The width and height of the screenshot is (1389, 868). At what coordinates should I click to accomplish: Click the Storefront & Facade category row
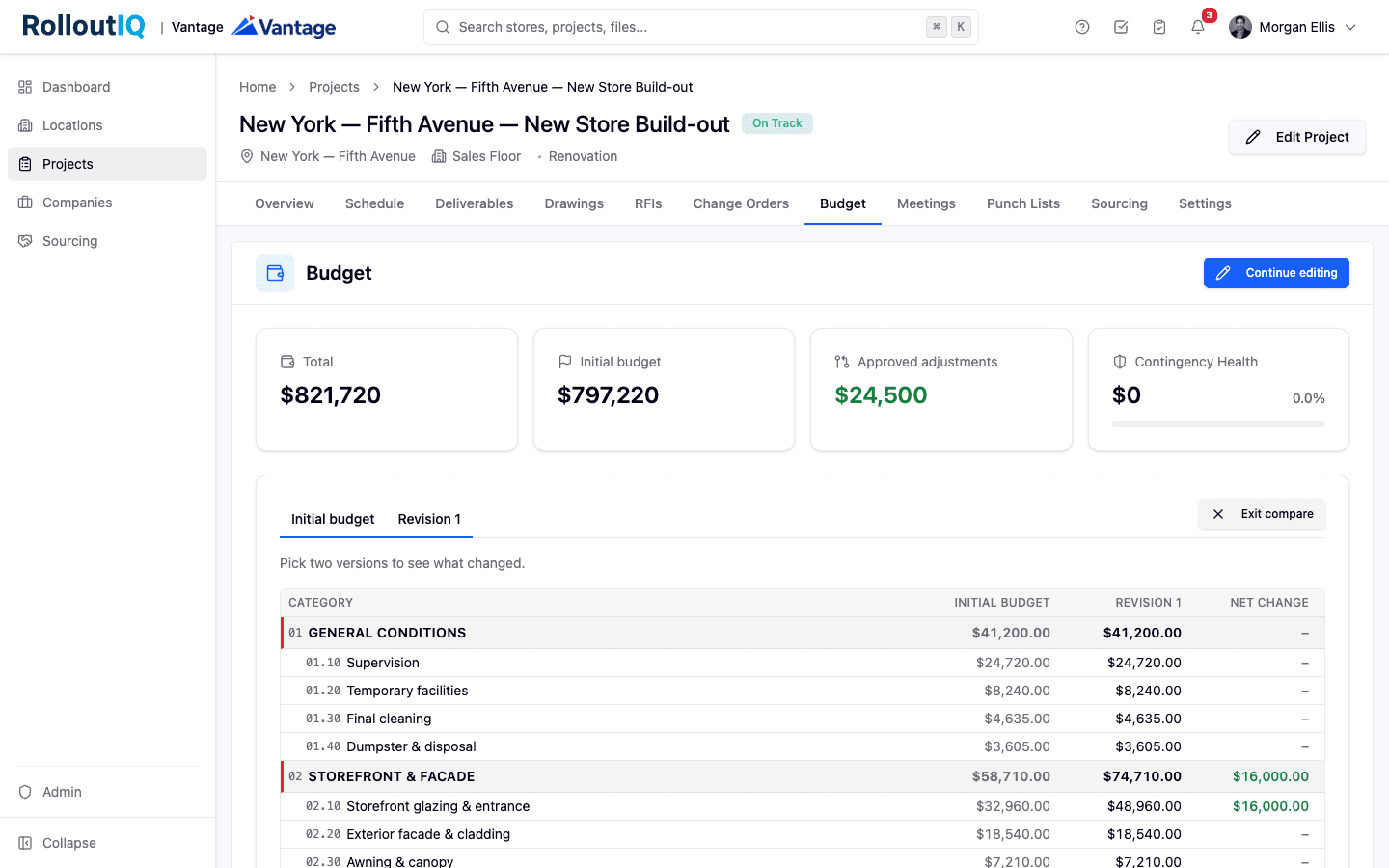[x=803, y=776]
